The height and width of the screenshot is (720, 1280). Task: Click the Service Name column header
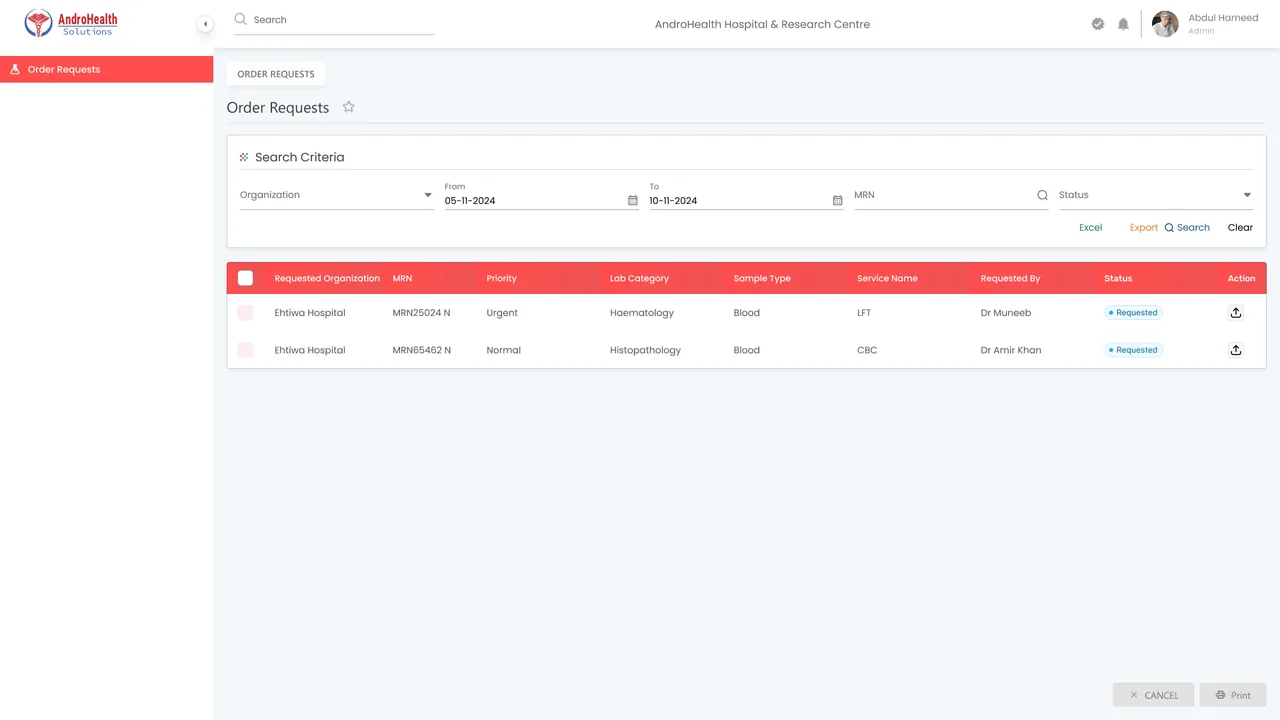coord(887,279)
